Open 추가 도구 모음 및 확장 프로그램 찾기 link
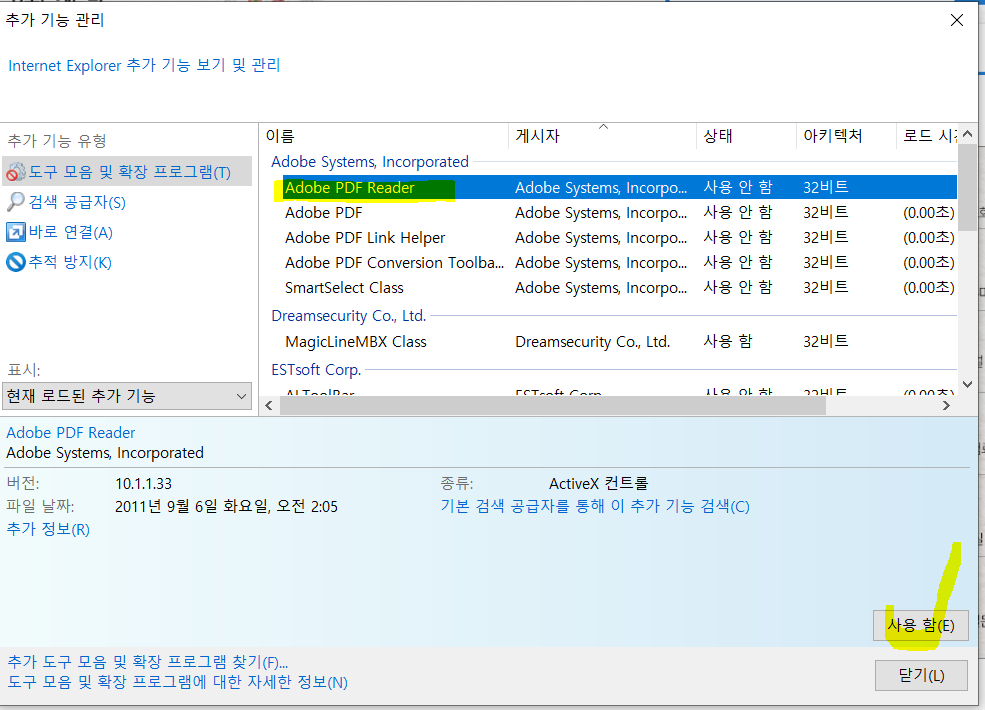Viewport: 985px width, 710px height. click(148, 662)
